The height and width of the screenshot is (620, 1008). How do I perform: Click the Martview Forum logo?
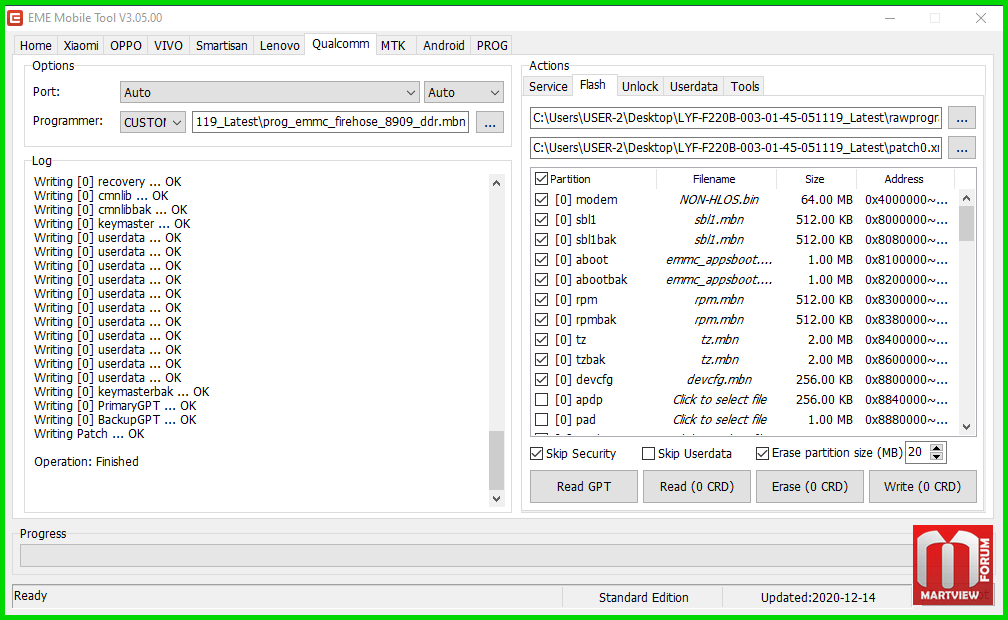(x=952, y=565)
